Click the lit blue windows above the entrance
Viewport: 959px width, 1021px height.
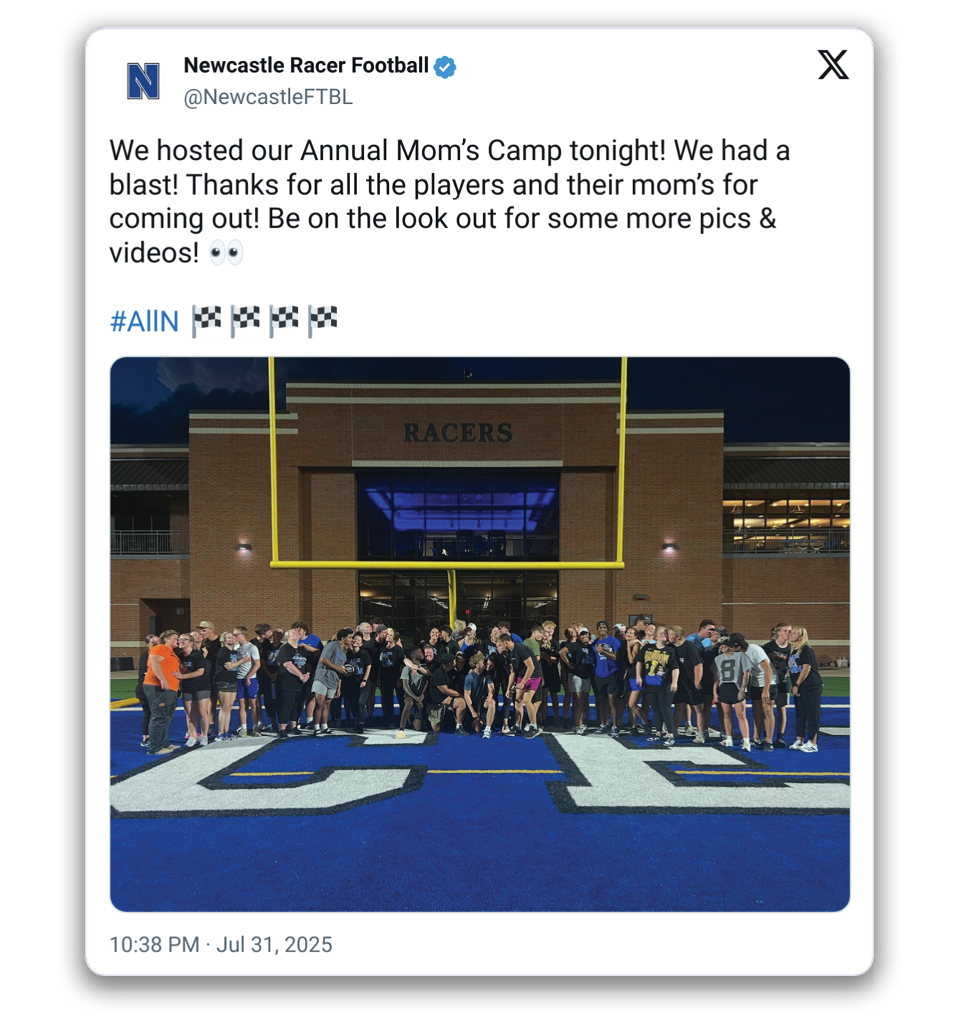click(458, 512)
